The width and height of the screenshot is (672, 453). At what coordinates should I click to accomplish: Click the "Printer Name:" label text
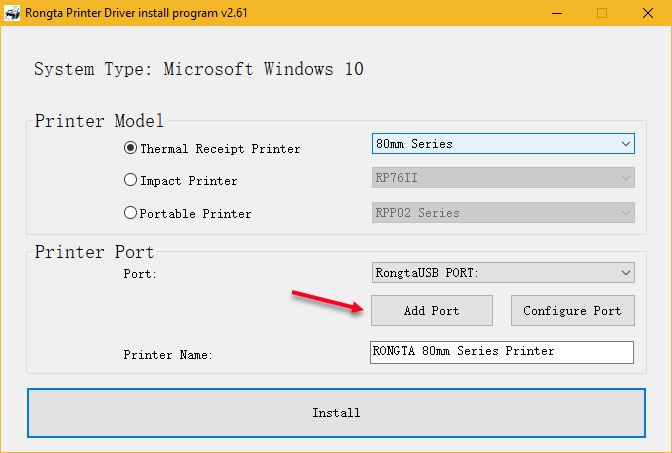pos(168,355)
